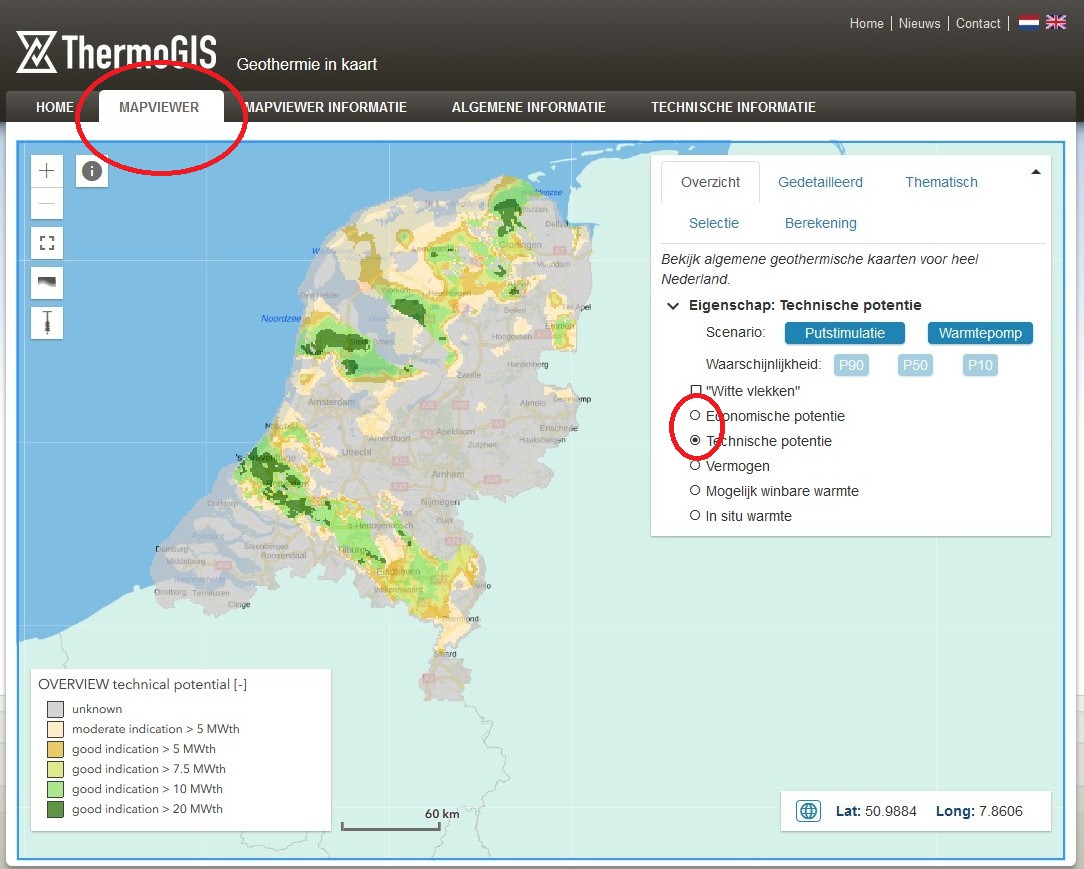
Task: Collapse the Eigenschap section chevron
Action: click(x=674, y=306)
